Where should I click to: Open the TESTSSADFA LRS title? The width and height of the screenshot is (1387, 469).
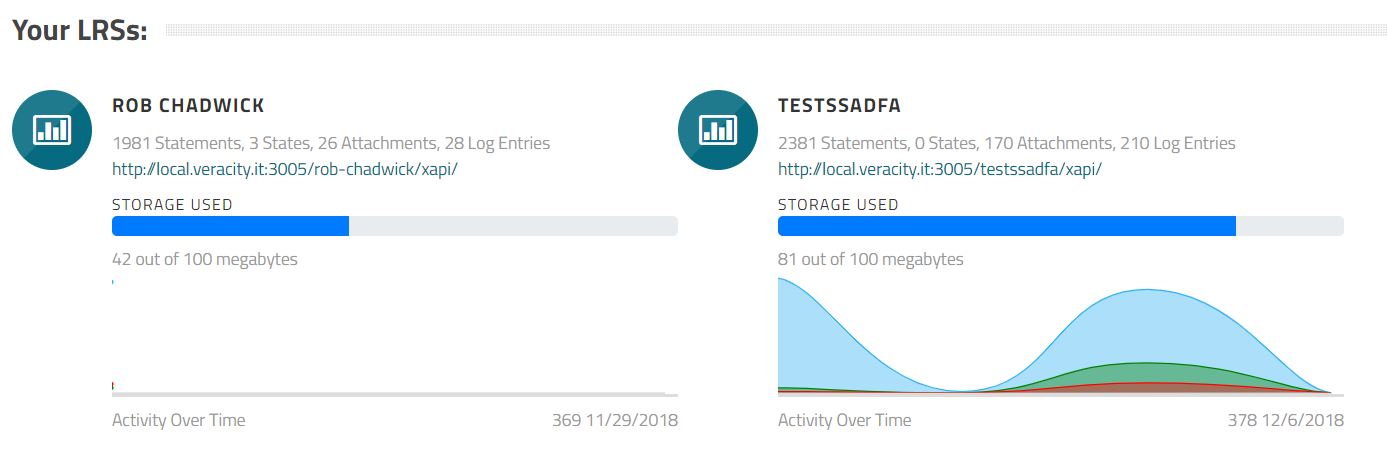point(840,106)
